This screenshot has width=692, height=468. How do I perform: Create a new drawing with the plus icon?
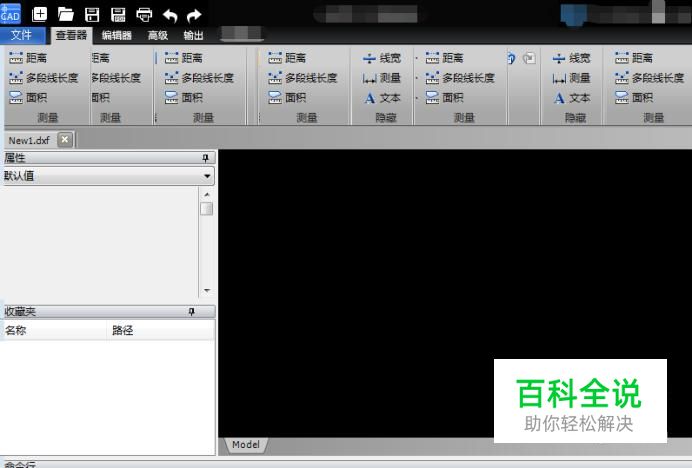40,15
